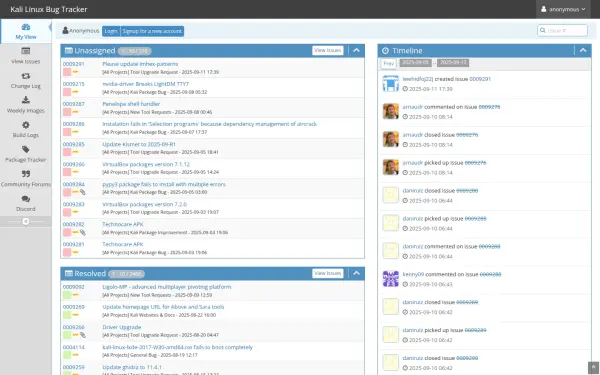This screenshot has width=600, height=375.
Task: Click Login button
Action: click(111, 31)
